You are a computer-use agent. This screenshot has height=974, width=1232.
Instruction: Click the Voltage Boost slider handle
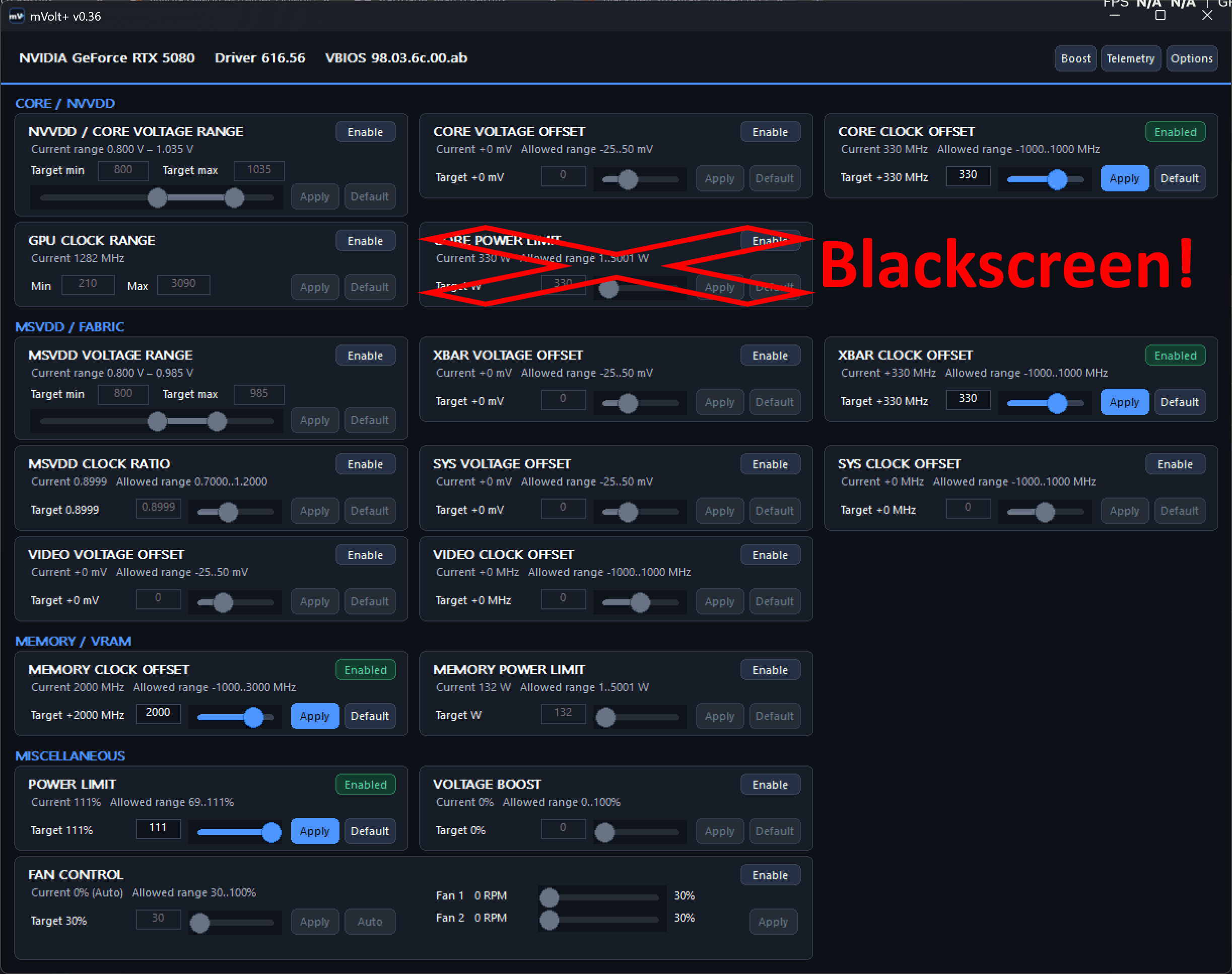(x=604, y=832)
